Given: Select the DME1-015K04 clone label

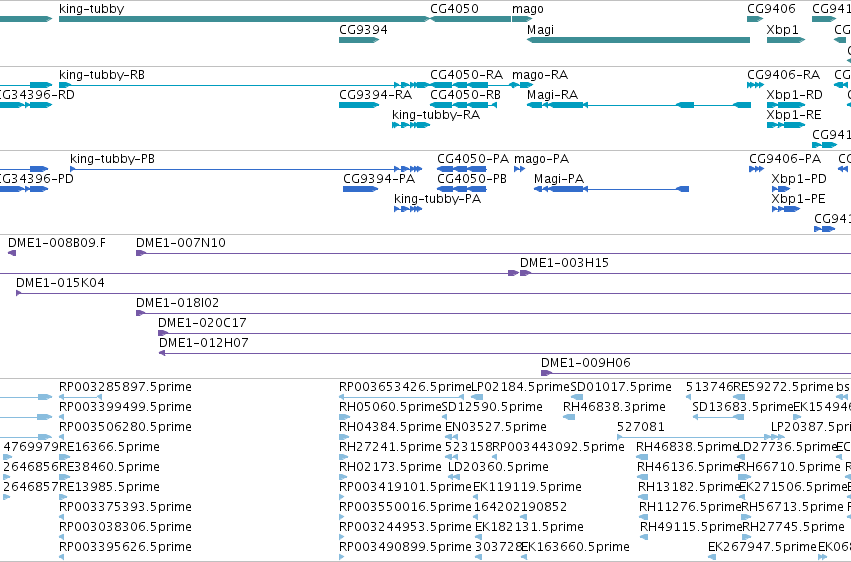Looking at the screenshot, I should (60, 283).
